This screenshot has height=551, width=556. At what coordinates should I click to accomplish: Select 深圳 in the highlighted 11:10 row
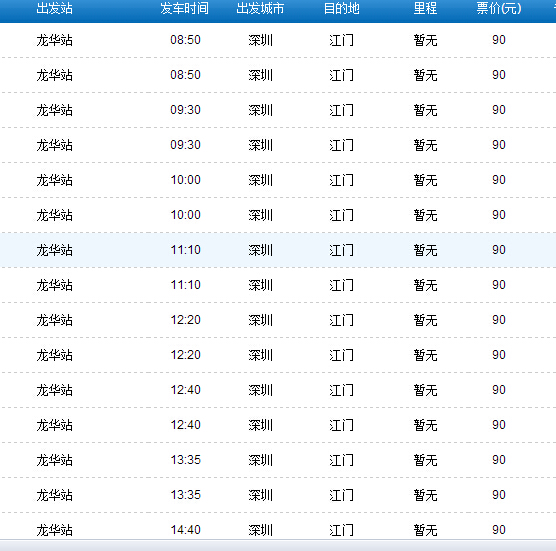click(x=260, y=250)
